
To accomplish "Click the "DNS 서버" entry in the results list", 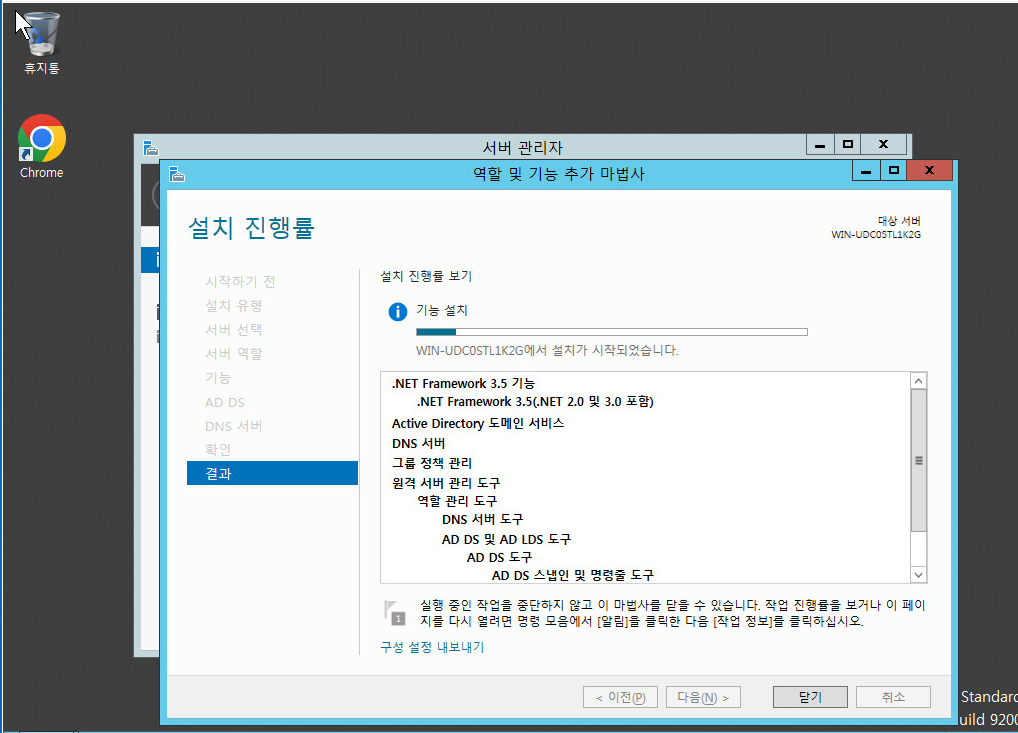I will coord(418,443).
